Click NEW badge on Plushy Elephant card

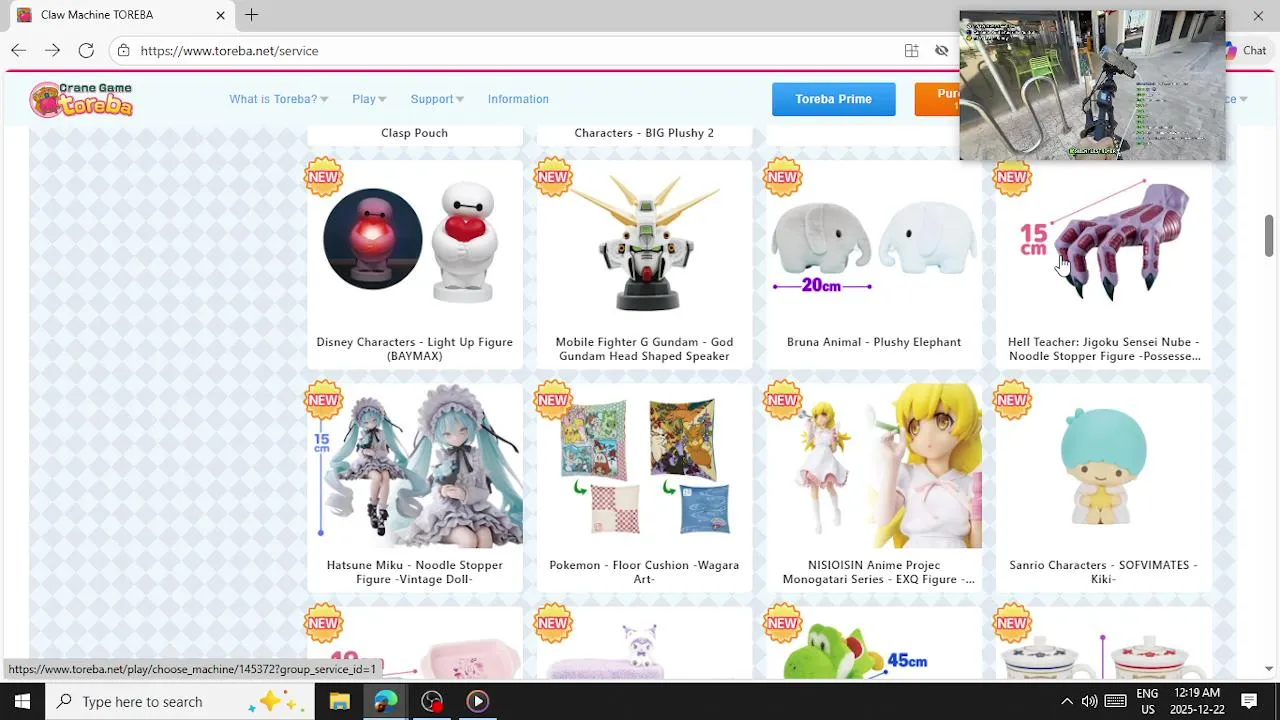pos(783,177)
